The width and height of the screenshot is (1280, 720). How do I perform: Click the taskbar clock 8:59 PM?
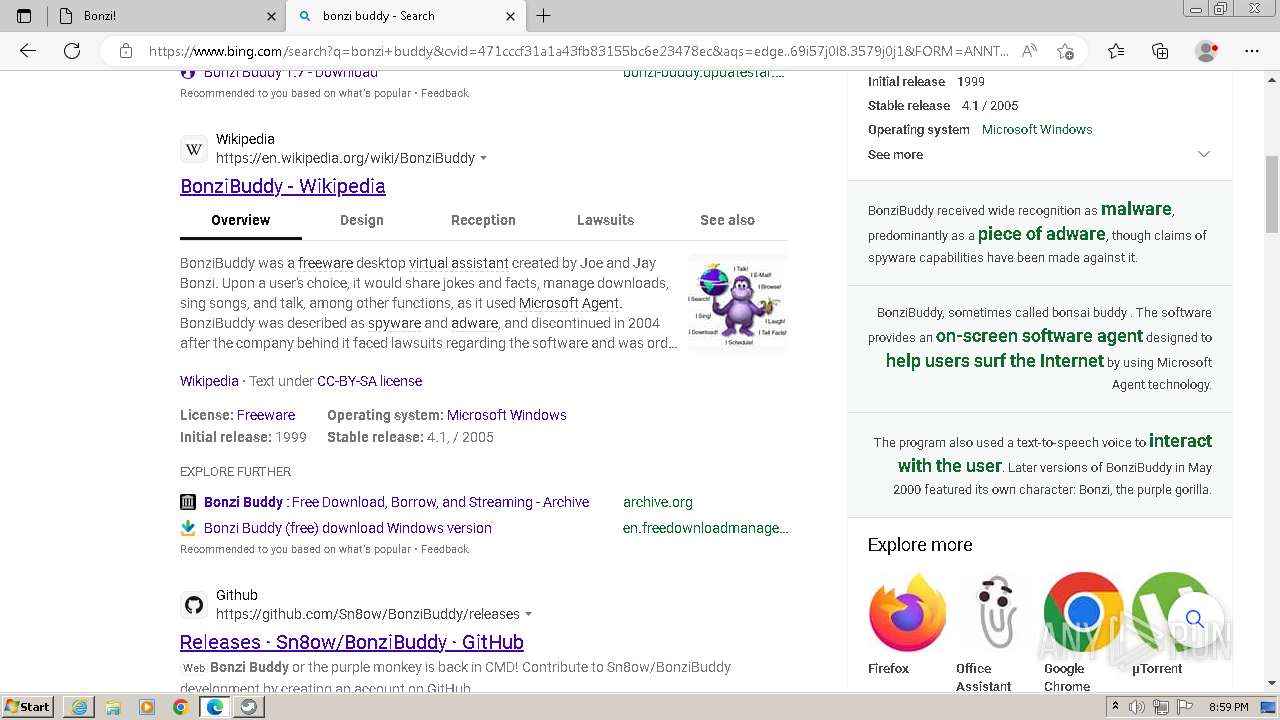click(x=1229, y=707)
